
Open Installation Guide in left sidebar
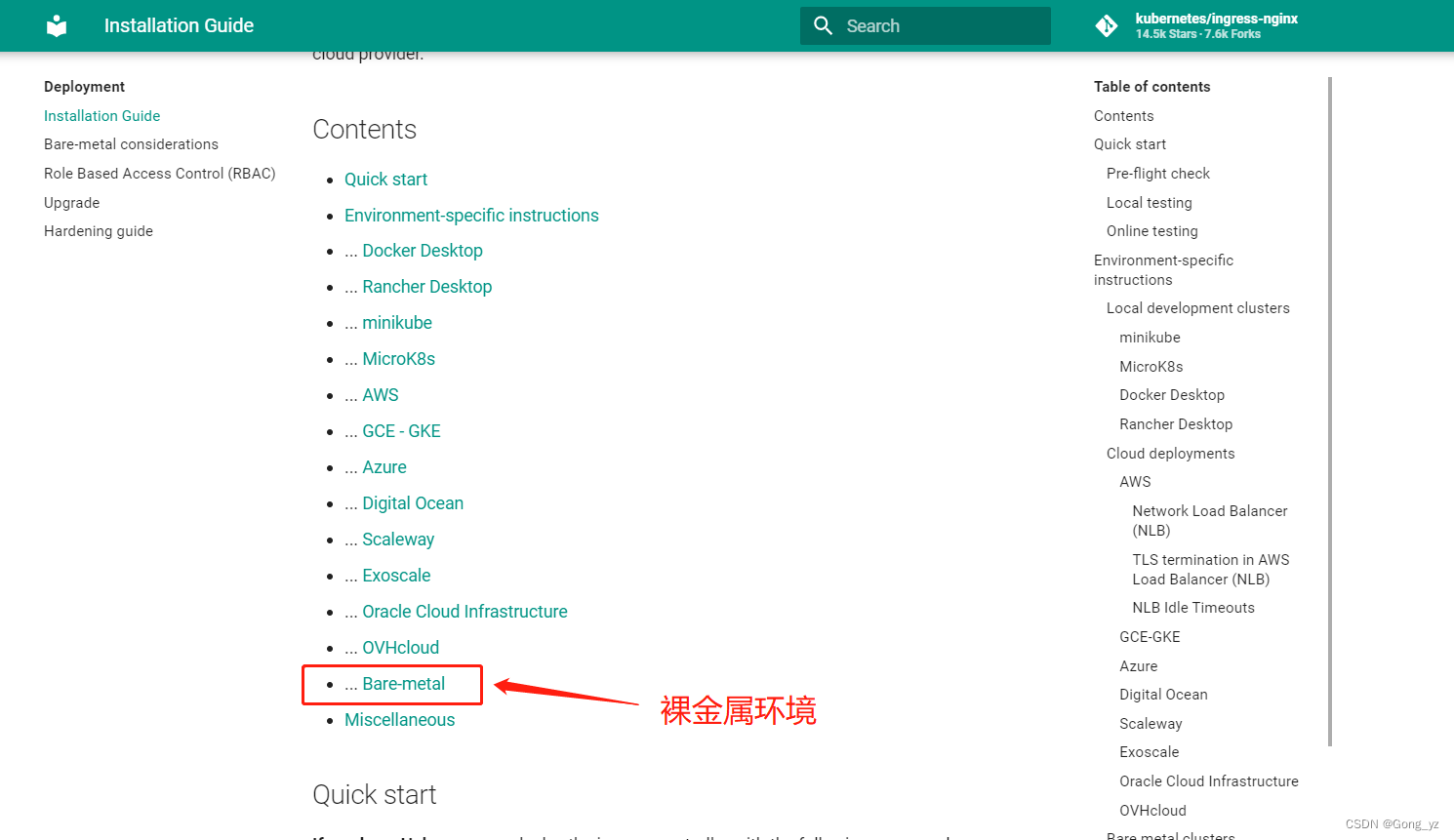pos(101,115)
